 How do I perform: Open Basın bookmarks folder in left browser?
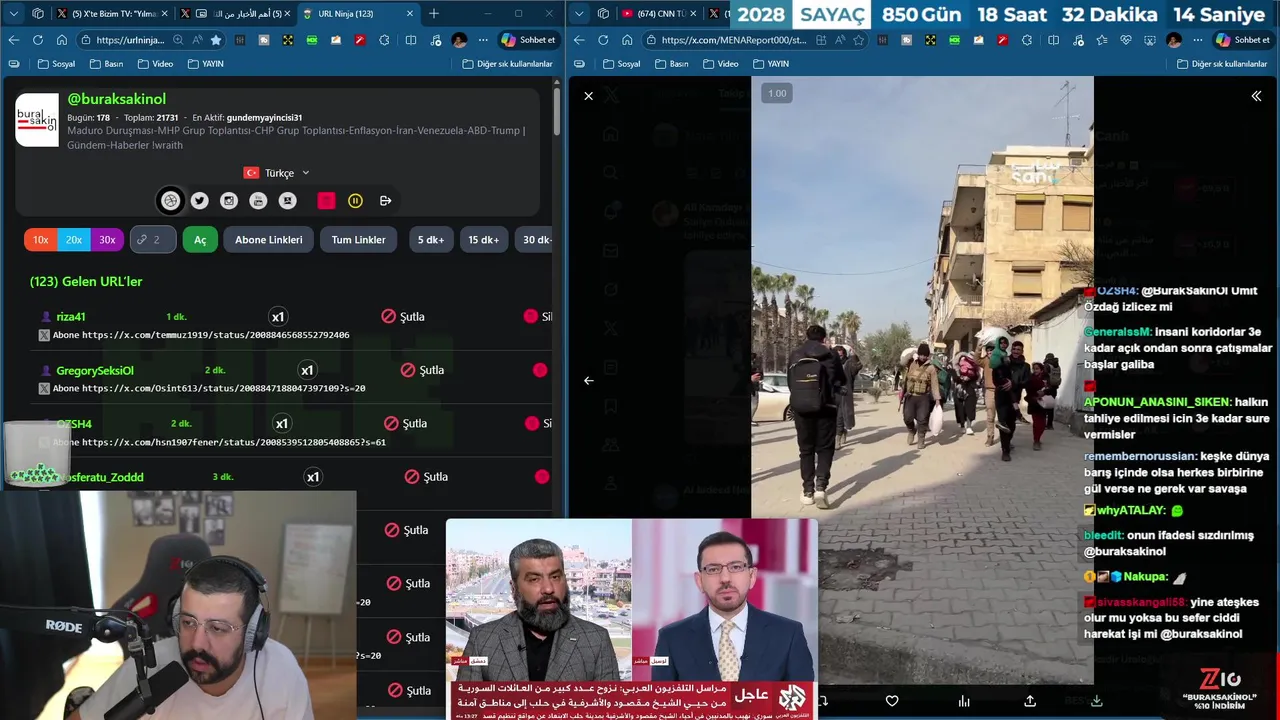click(x=106, y=64)
